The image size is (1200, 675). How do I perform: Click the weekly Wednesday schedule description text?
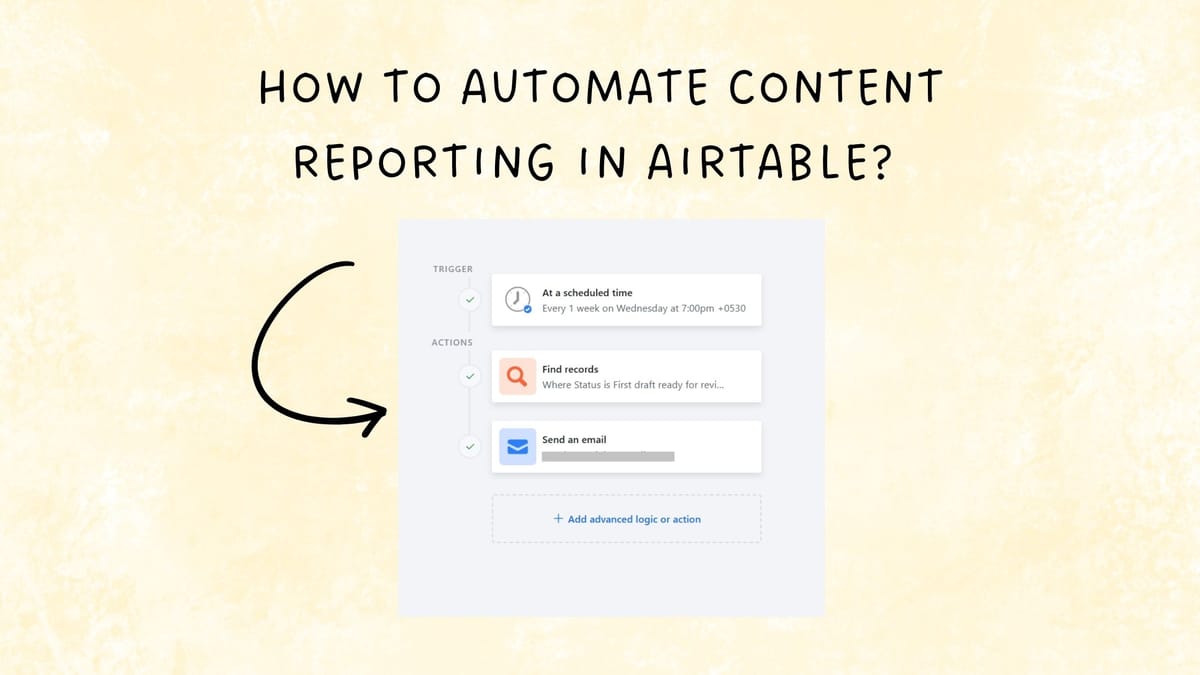pos(643,308)
